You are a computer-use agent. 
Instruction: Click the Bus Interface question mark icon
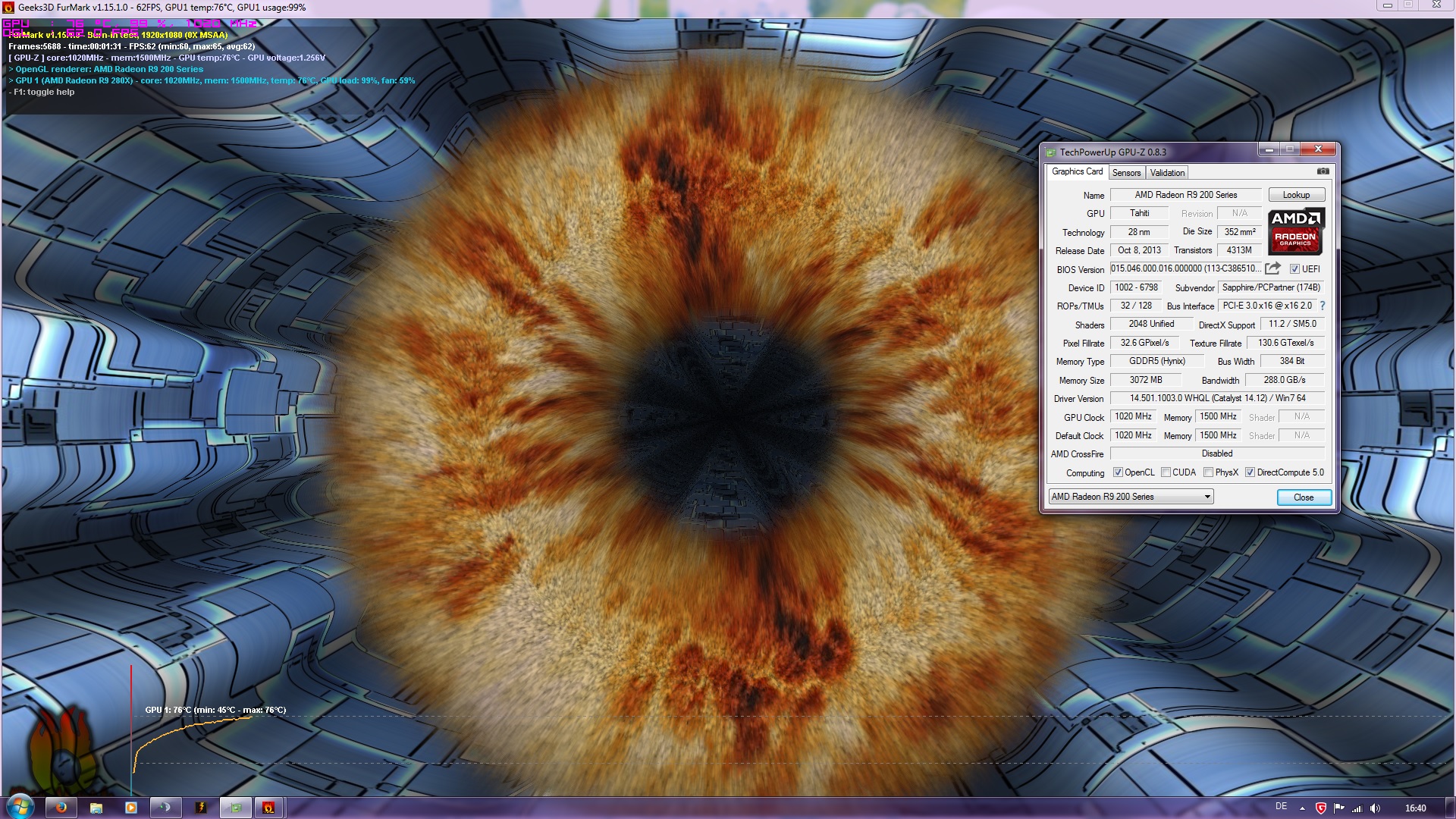click(x=1323, y=306)
